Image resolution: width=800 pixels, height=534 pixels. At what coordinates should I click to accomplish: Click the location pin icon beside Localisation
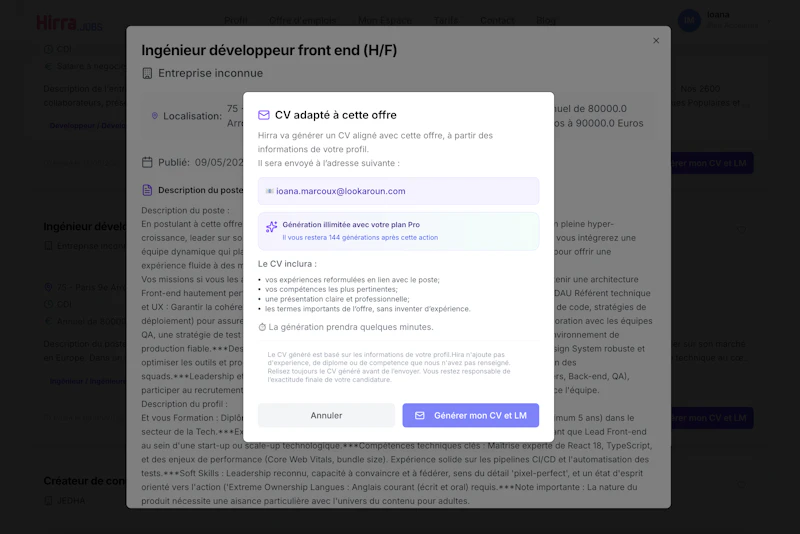point(155,116)
